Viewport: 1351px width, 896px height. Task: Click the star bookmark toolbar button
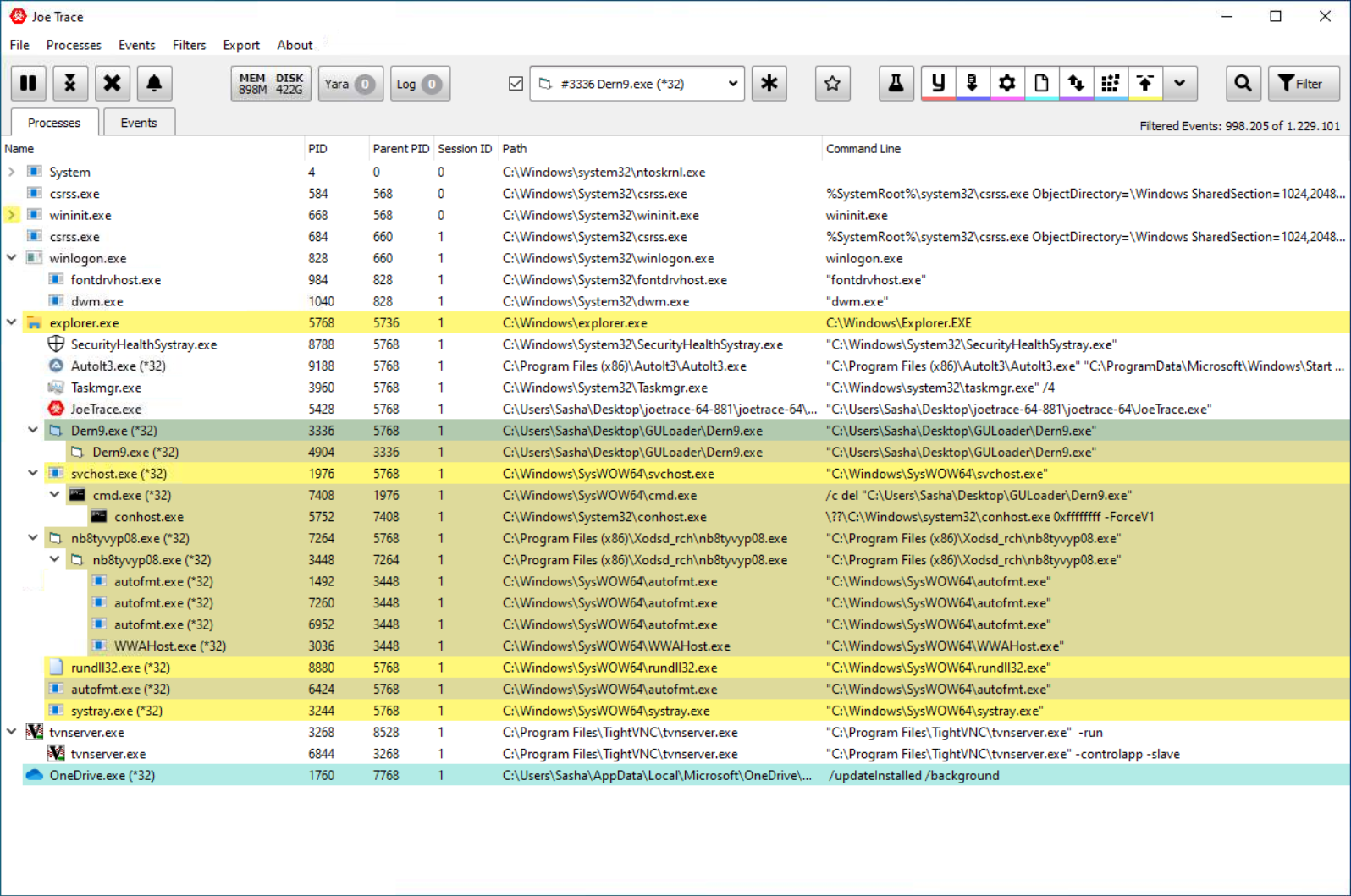coord(832,83)
